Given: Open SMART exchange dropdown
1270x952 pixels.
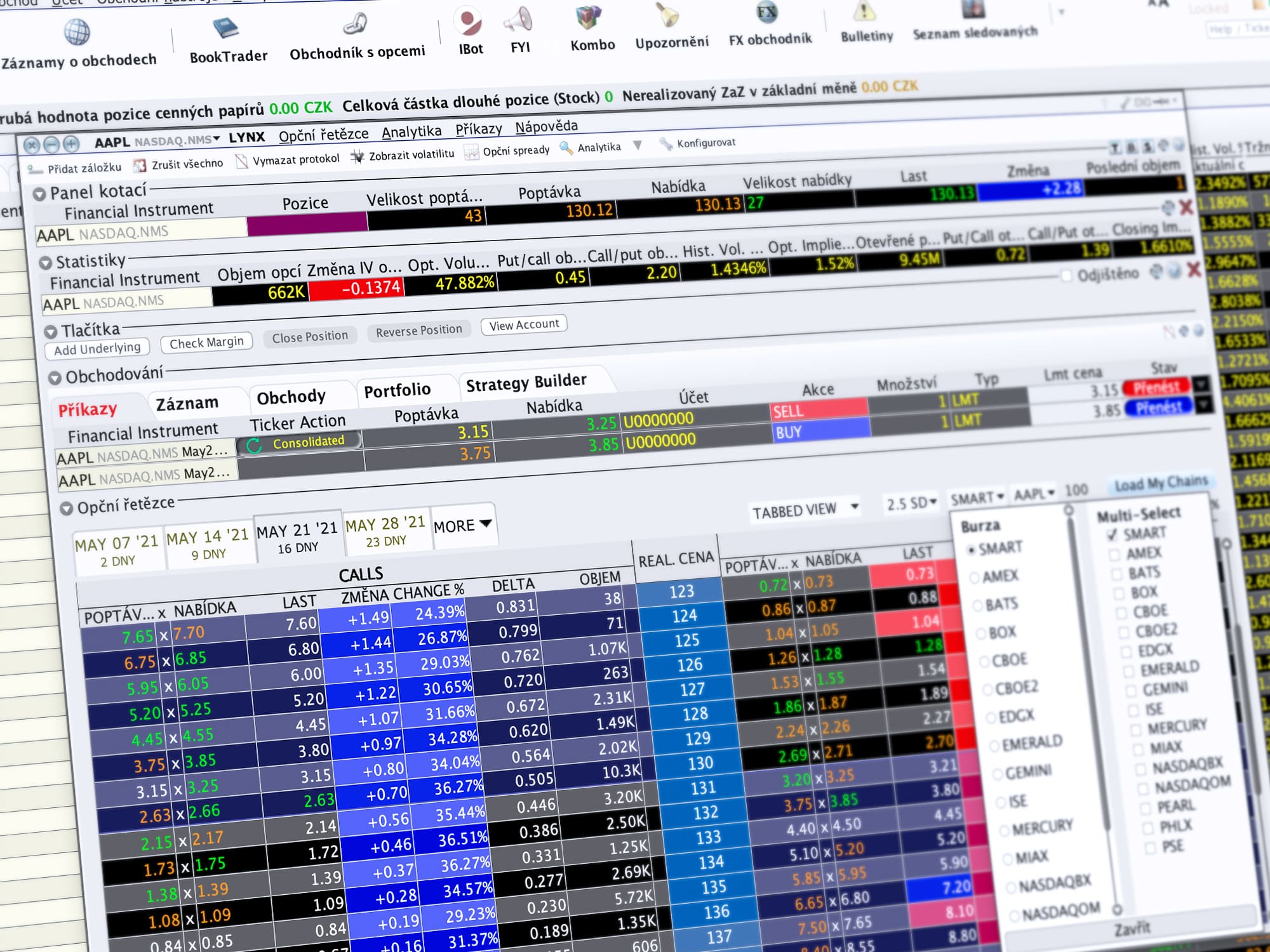Looking at the screenshot, I should (977, 498).
